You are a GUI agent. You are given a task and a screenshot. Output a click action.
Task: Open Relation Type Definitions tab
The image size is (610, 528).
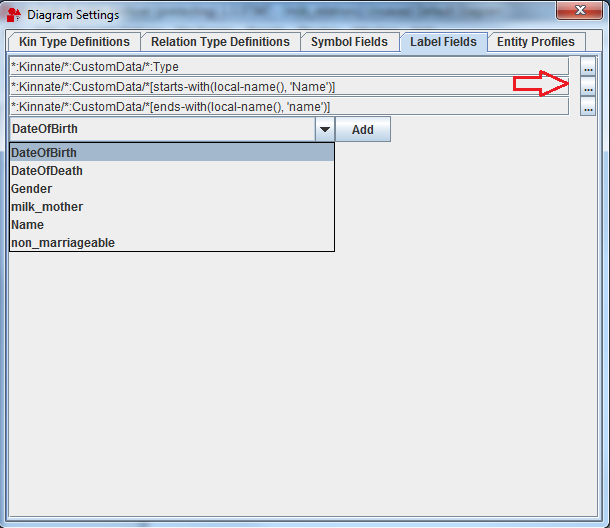click(220, 42)
